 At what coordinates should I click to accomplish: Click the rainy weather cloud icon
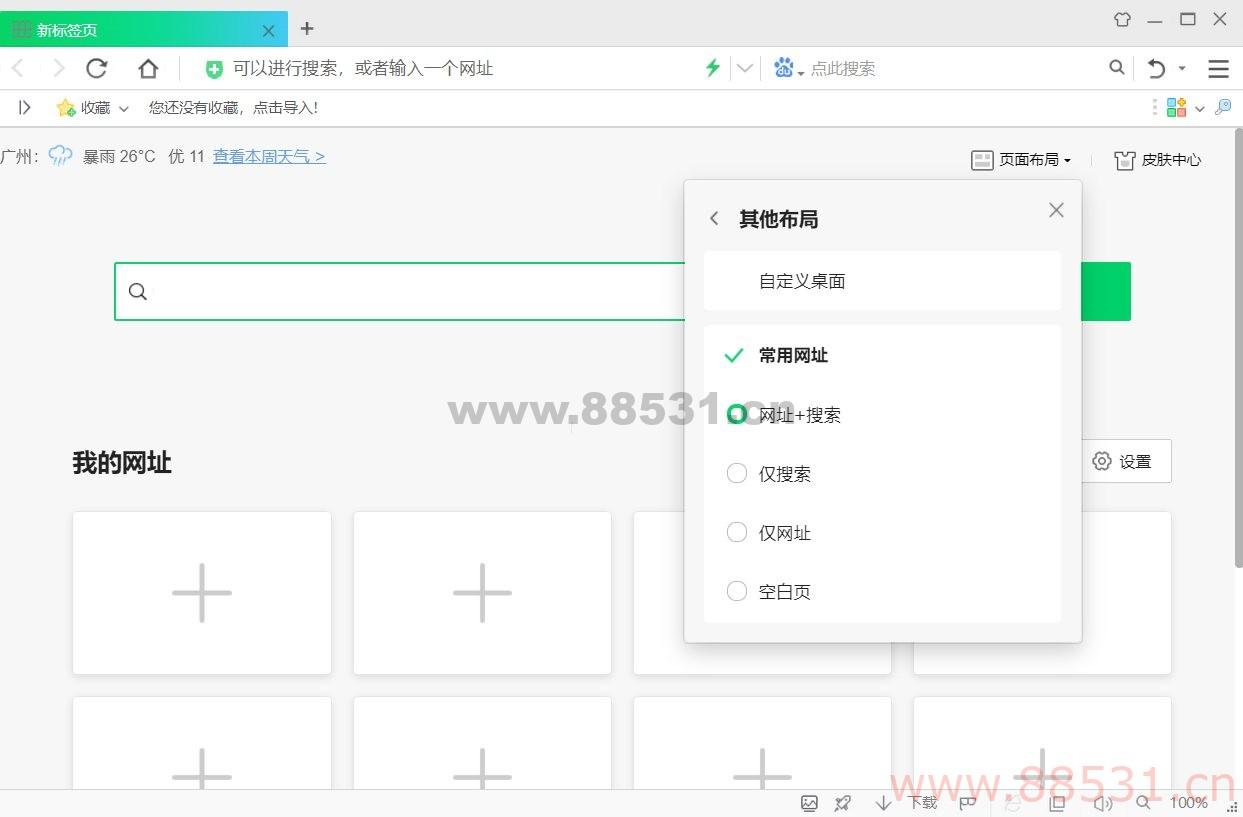tap(61, 156)
